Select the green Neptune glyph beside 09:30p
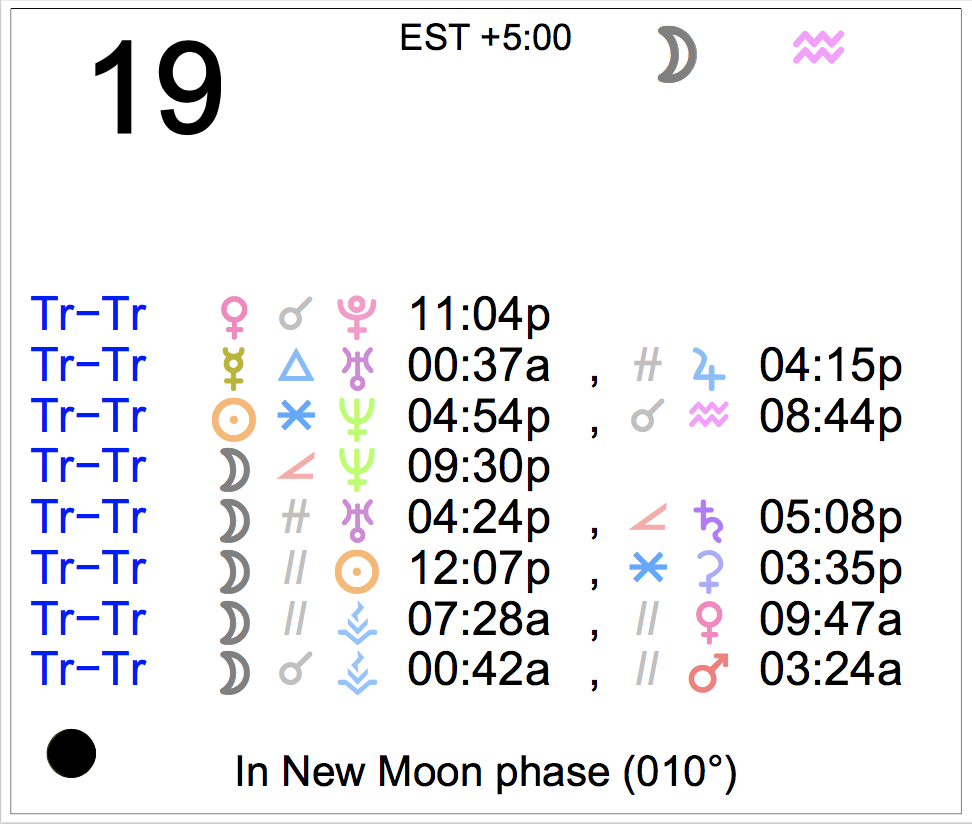 point(355,468)
